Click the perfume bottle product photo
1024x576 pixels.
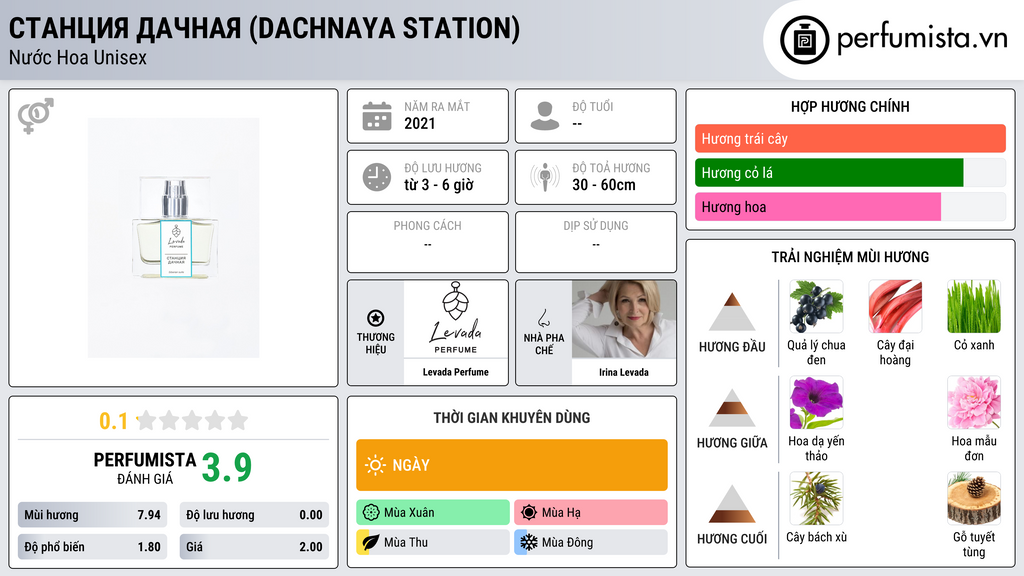click(x=174, y=238)
